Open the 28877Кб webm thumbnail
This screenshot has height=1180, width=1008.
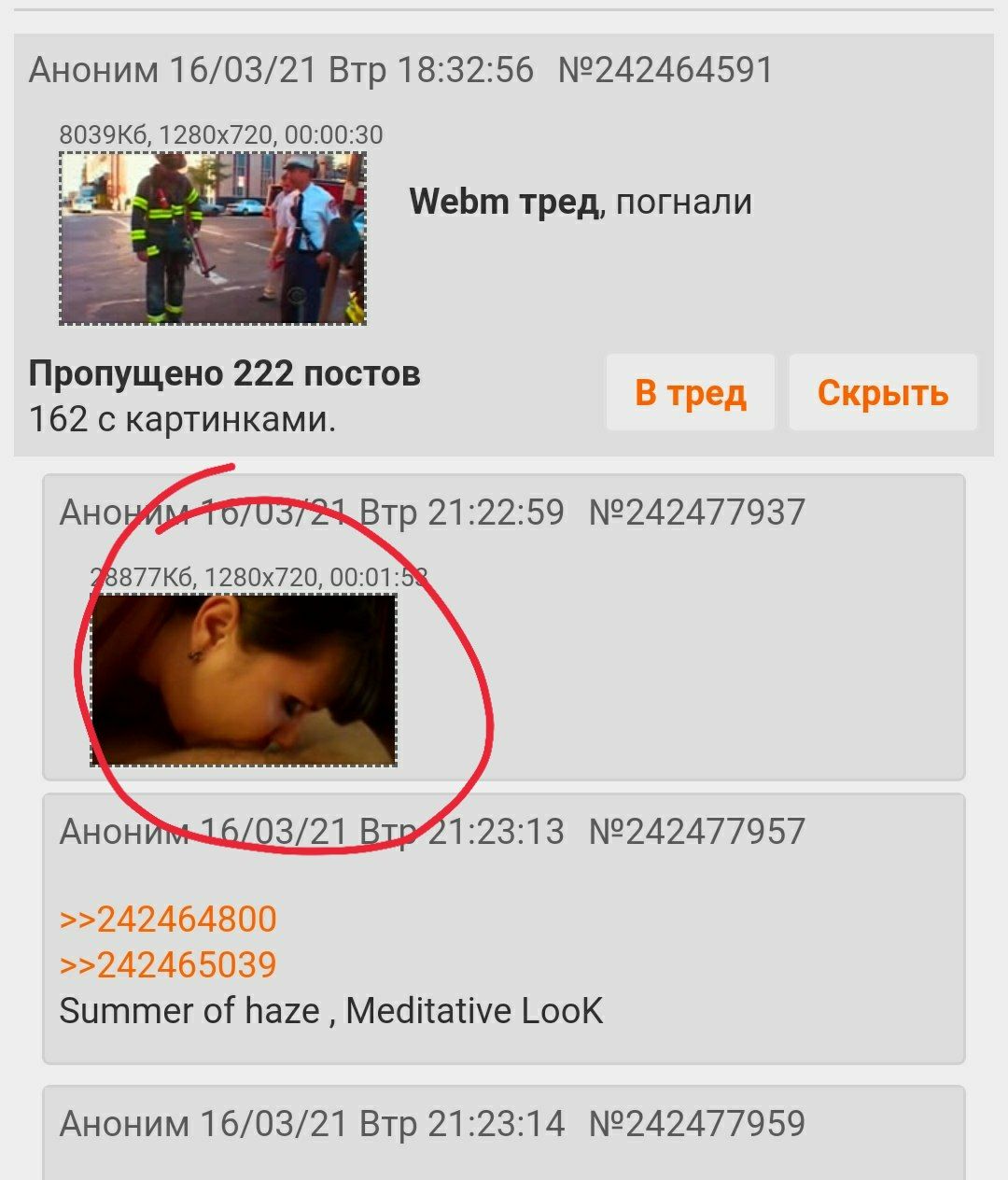coord(244,680)
